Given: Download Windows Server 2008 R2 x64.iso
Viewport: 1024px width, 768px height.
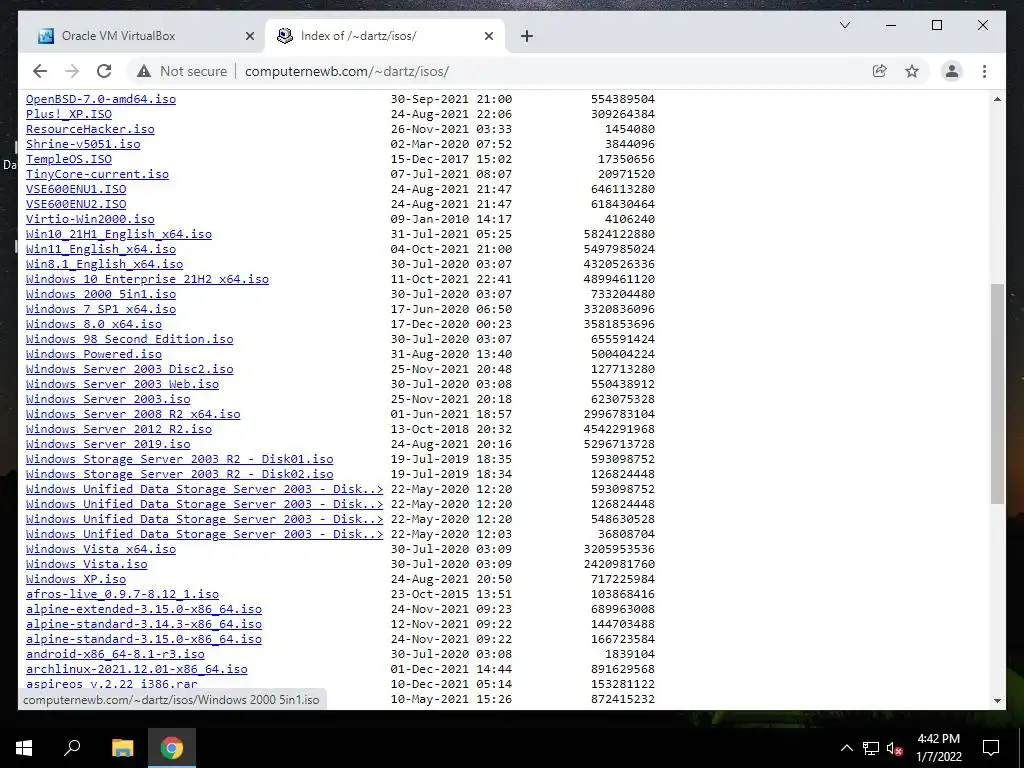Looking at the screenshot, I should 133,415.
